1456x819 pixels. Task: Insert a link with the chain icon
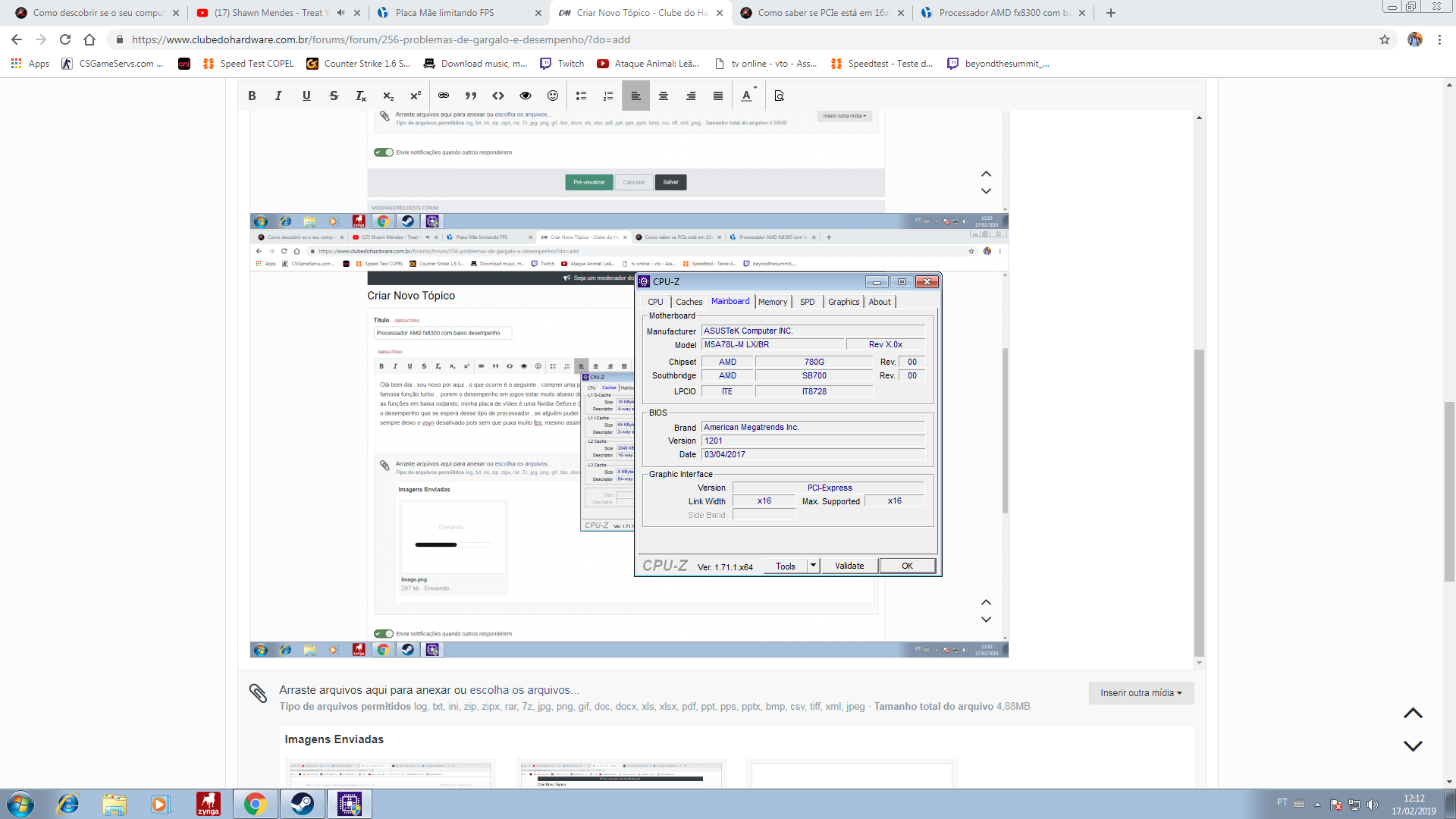coord(444,96)
